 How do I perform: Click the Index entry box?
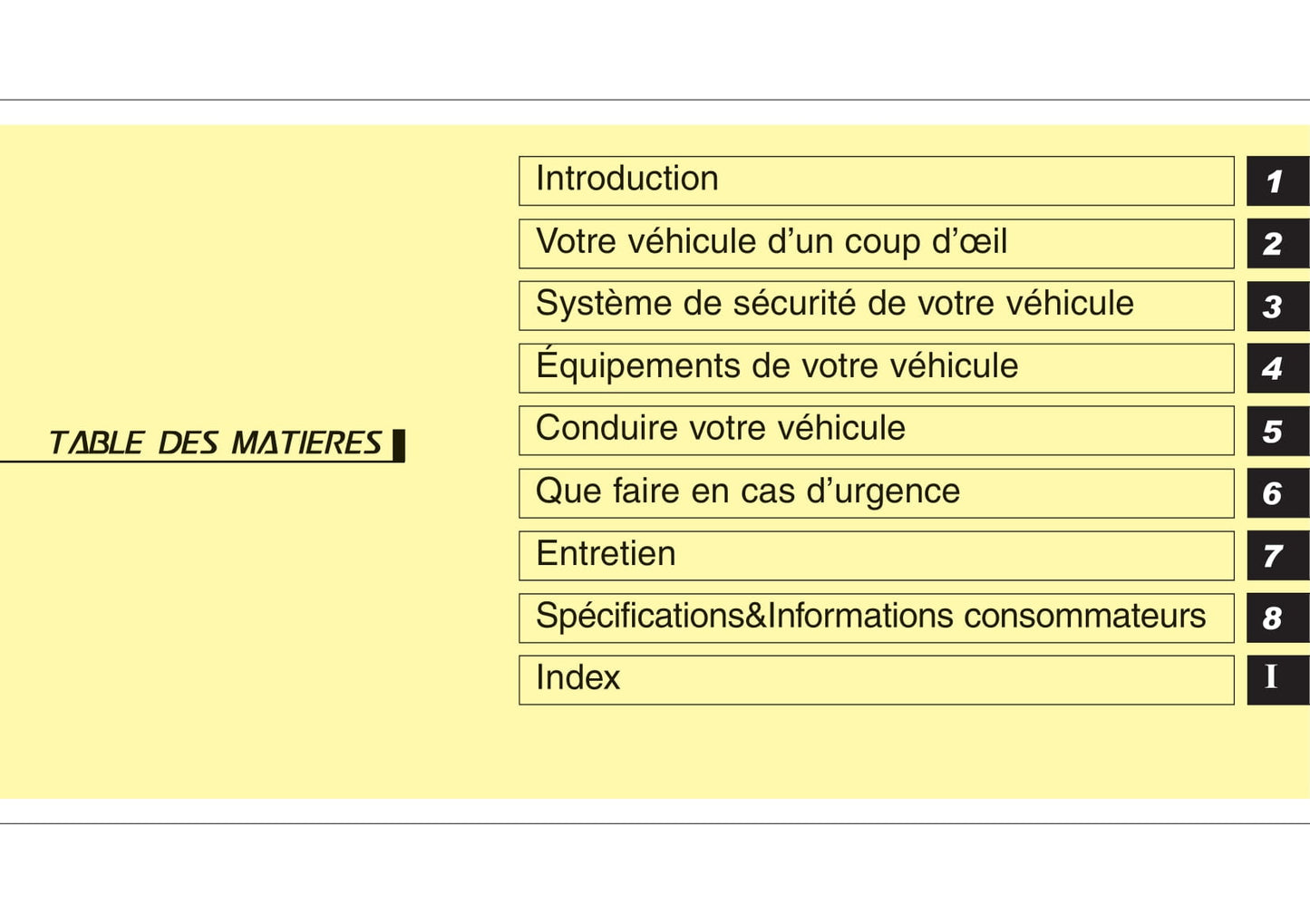coord(876,679)
